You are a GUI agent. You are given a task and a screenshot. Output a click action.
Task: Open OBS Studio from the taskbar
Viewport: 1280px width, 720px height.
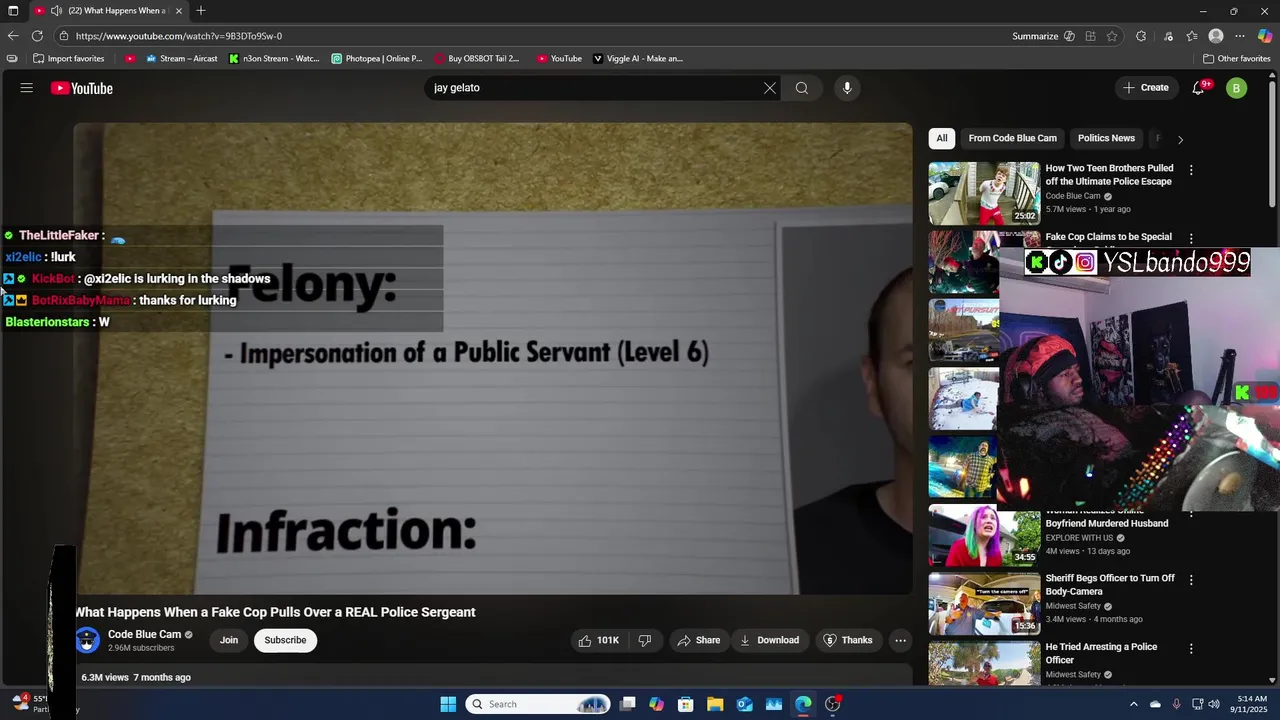click(x=833, y=704)
